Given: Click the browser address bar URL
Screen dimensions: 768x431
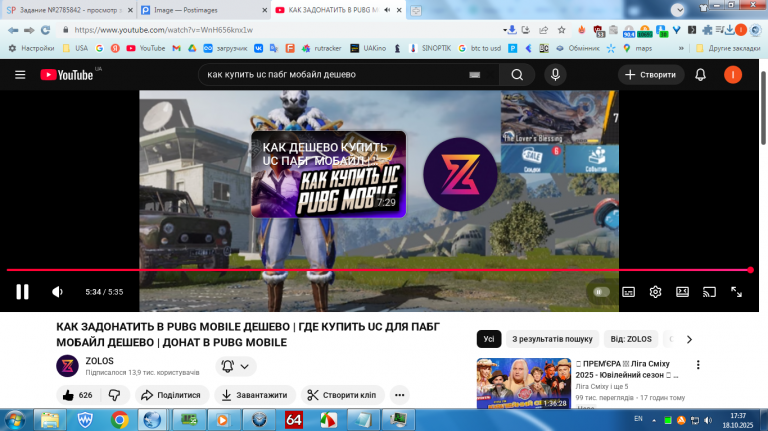Looking at the screenshot, I should (x=164, y=30).
